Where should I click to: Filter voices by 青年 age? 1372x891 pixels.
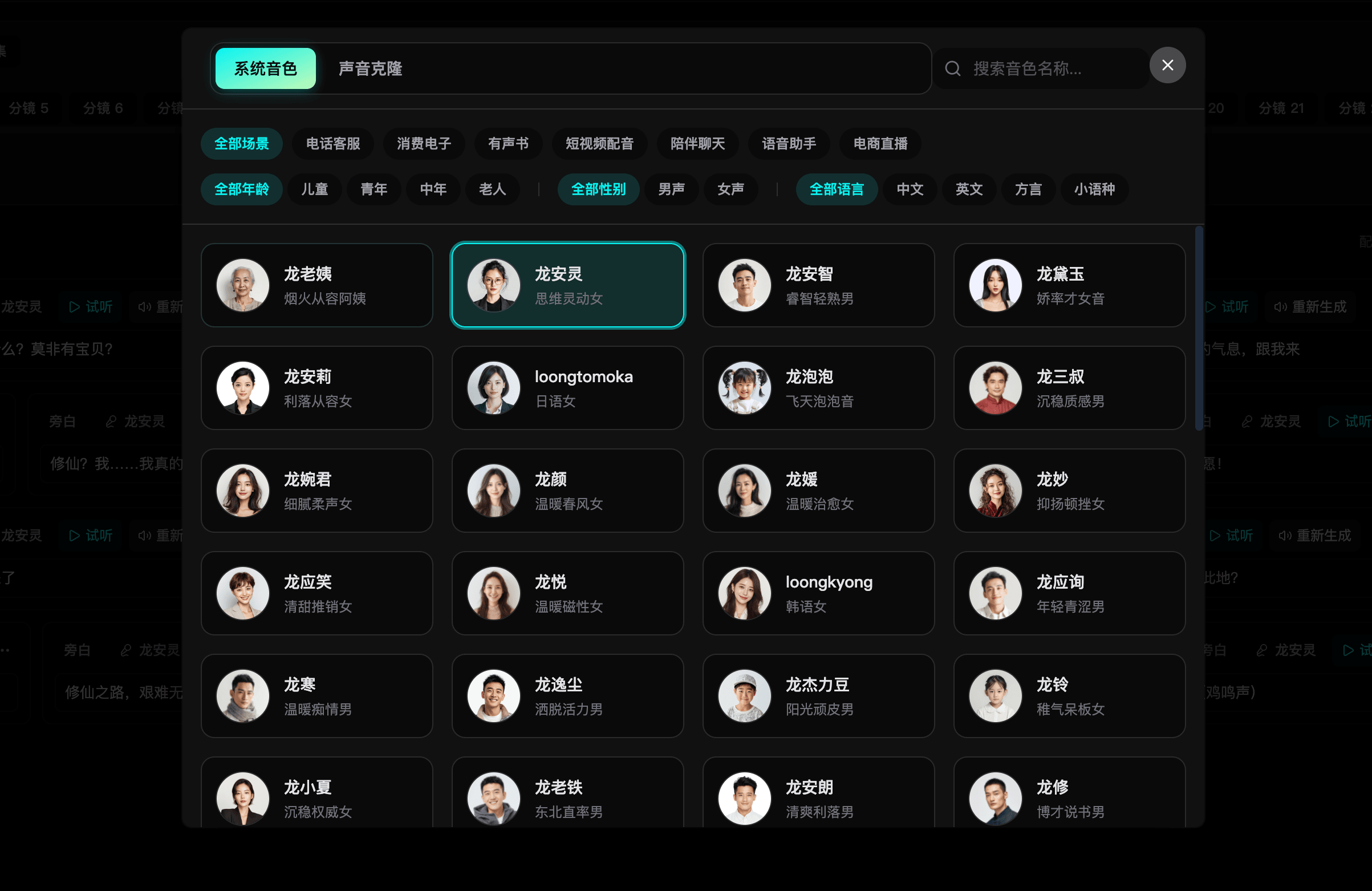[374, 189]
